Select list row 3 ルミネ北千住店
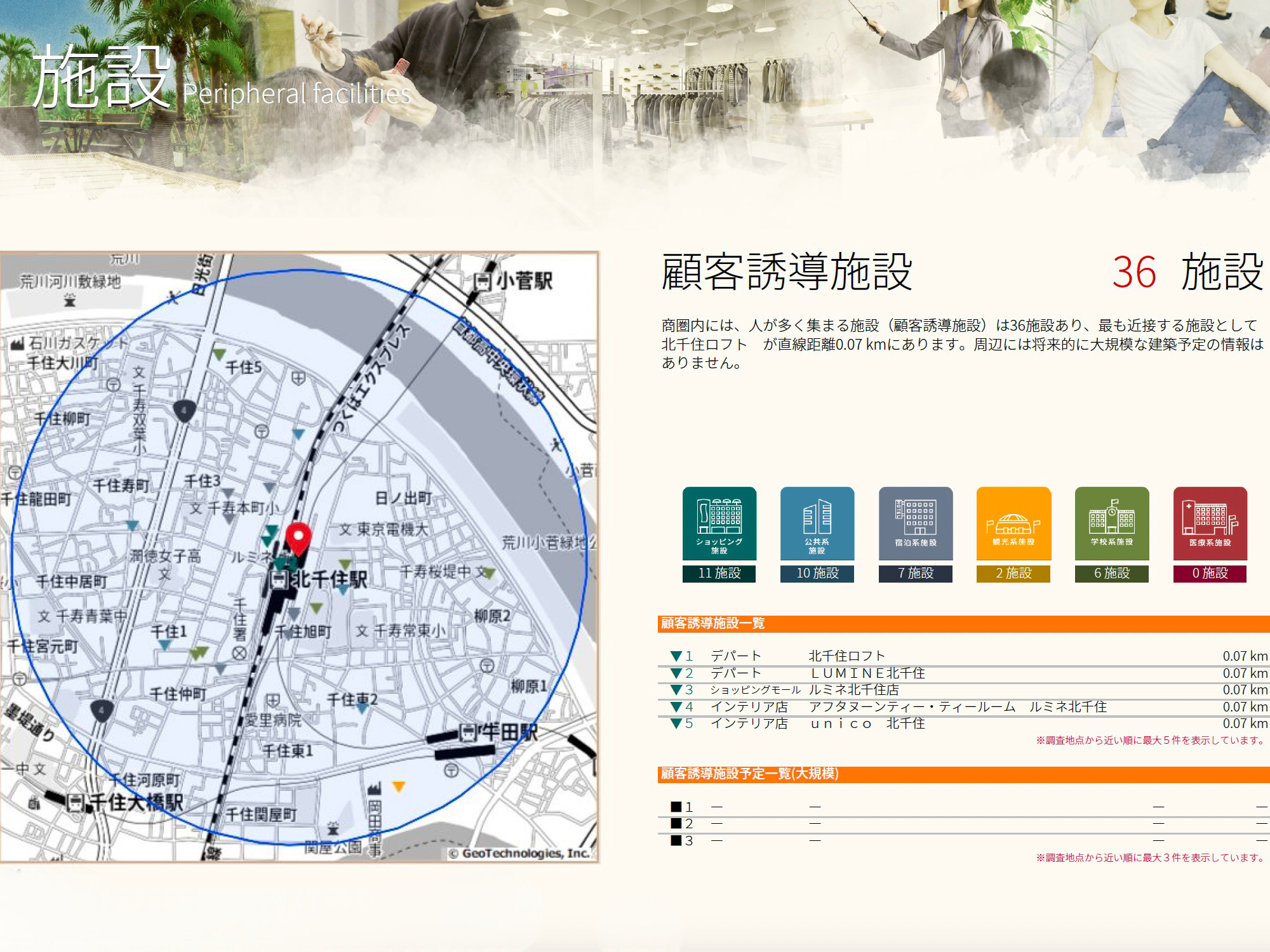Image resolution: width=1270 pixels, height=952 pixels. tap(853, 690)
